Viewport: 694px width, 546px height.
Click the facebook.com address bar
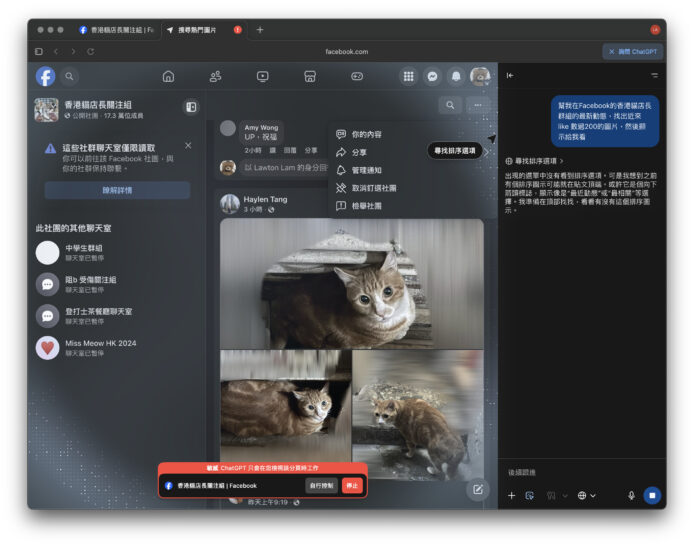[346, 51]
